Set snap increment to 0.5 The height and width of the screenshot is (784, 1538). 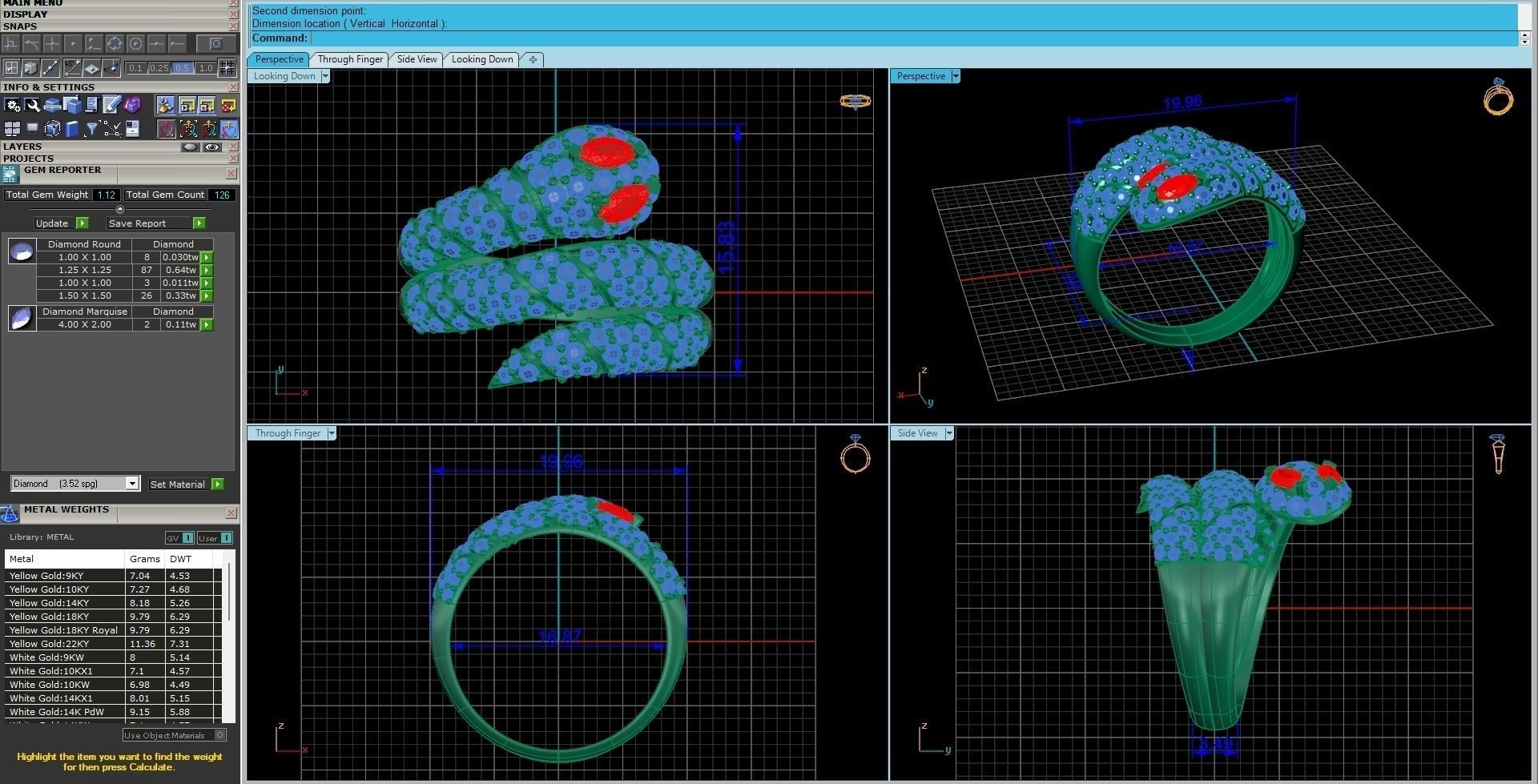point(182,68)
